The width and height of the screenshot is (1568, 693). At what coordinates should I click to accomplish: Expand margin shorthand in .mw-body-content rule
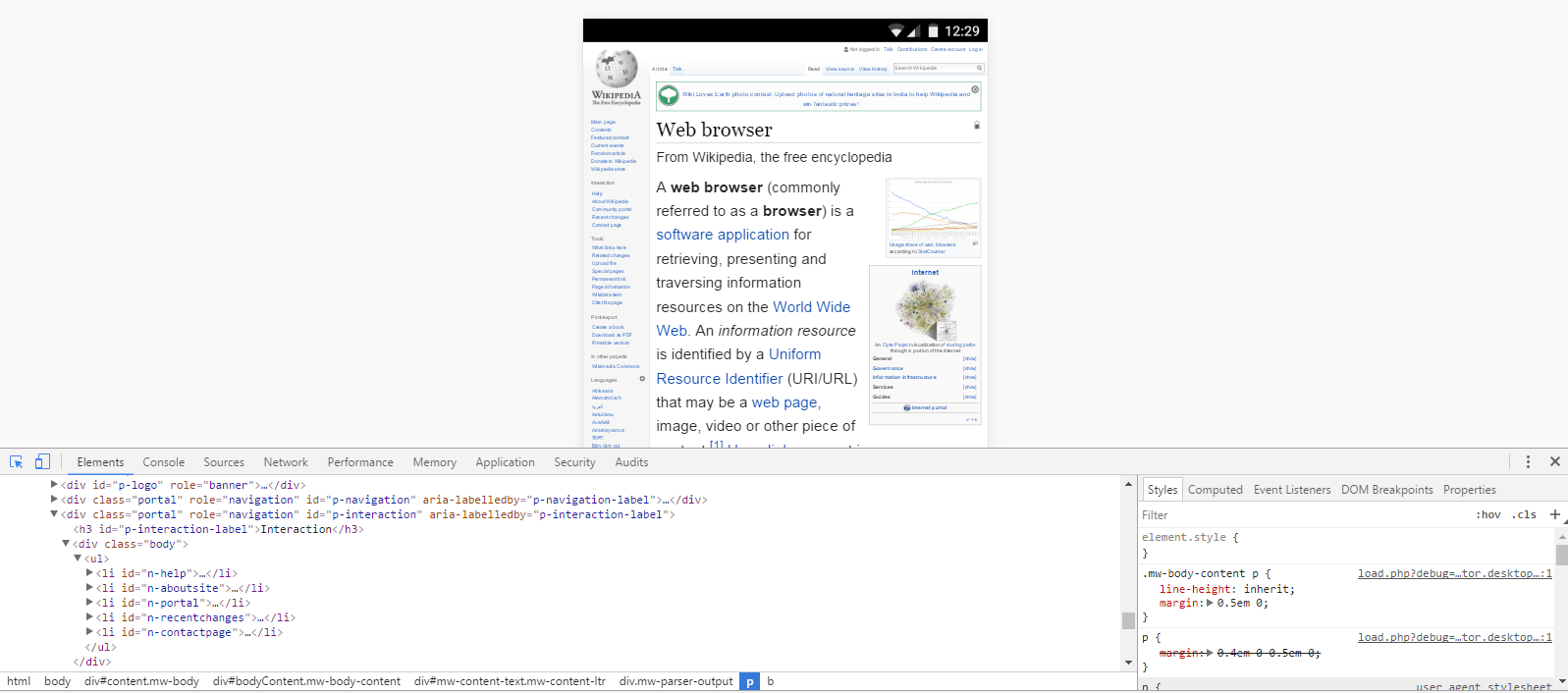(x=1210, y=604)
